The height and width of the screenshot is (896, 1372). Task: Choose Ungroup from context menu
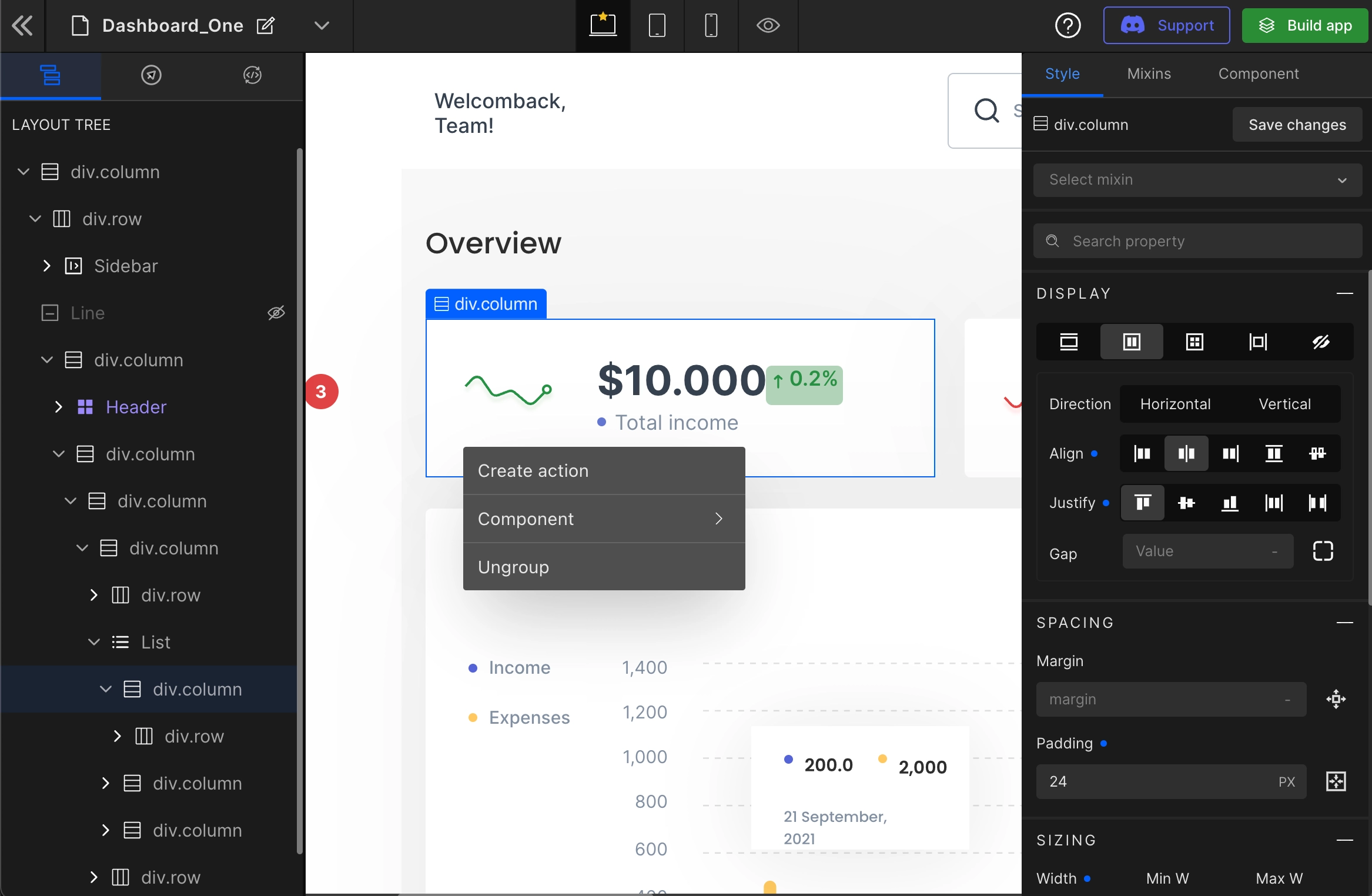[x=604, y=567]
